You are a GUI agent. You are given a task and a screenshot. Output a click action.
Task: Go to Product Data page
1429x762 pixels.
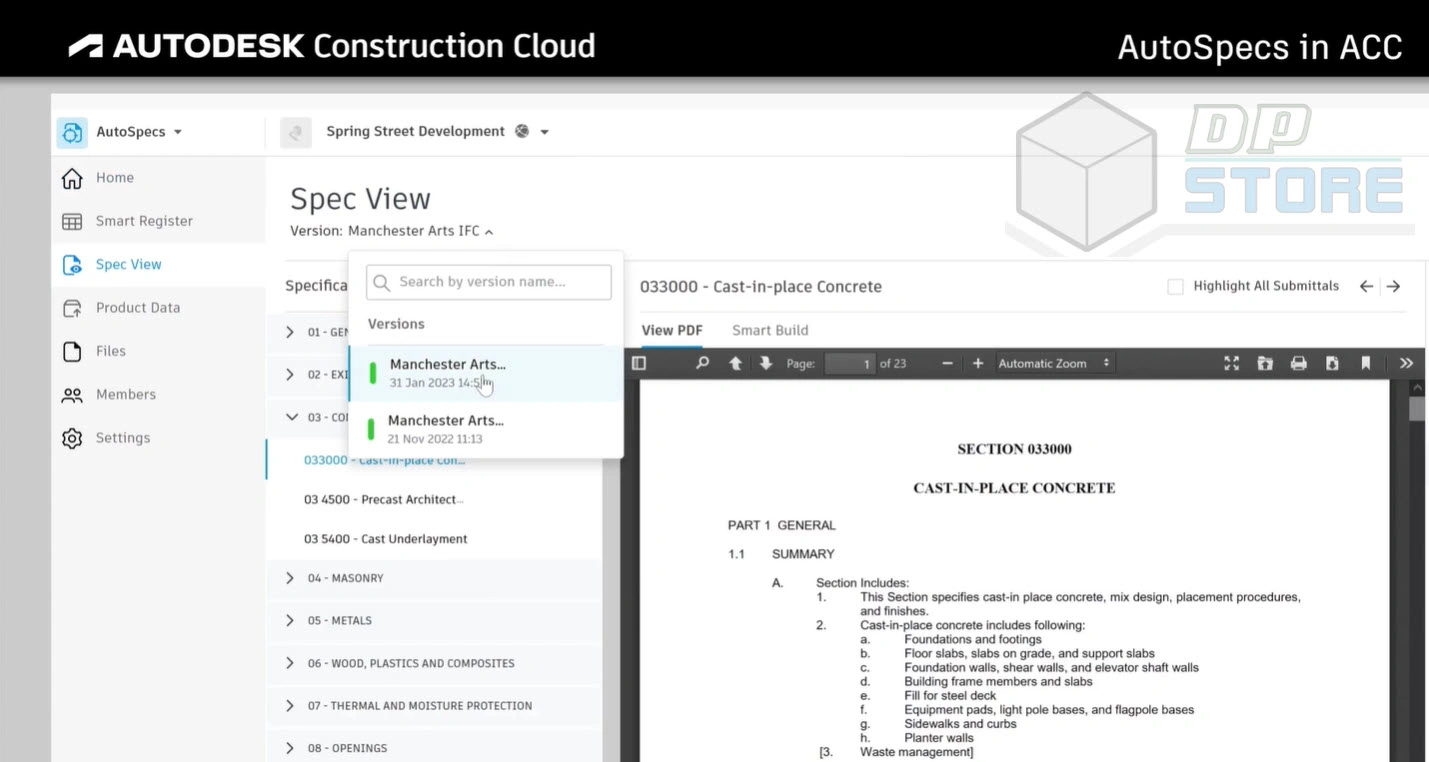coord(138,308)
